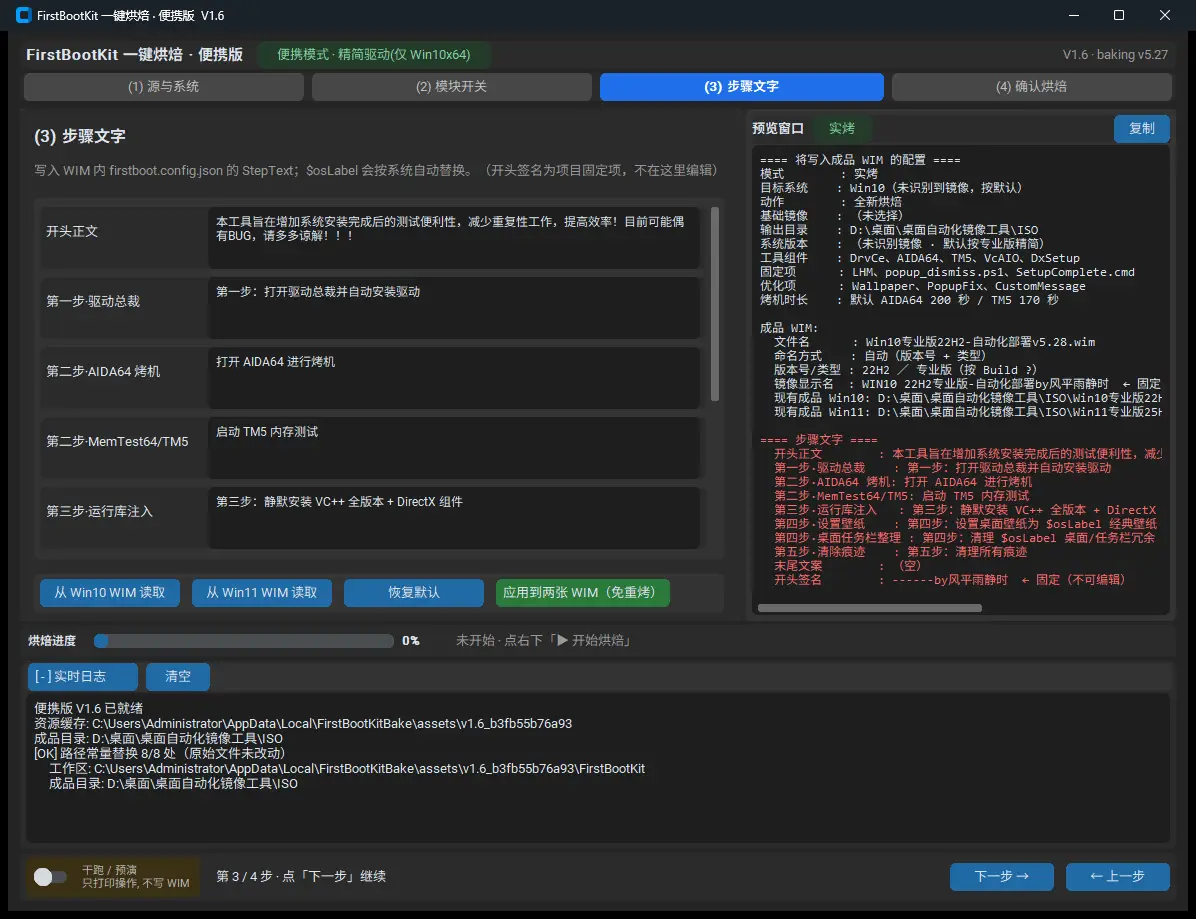Click the preview line 烤机时长 默认 AIDA64 200 秒
Image resolution: width=1196 pixels, height=919 pixels.
pos(909,300)
